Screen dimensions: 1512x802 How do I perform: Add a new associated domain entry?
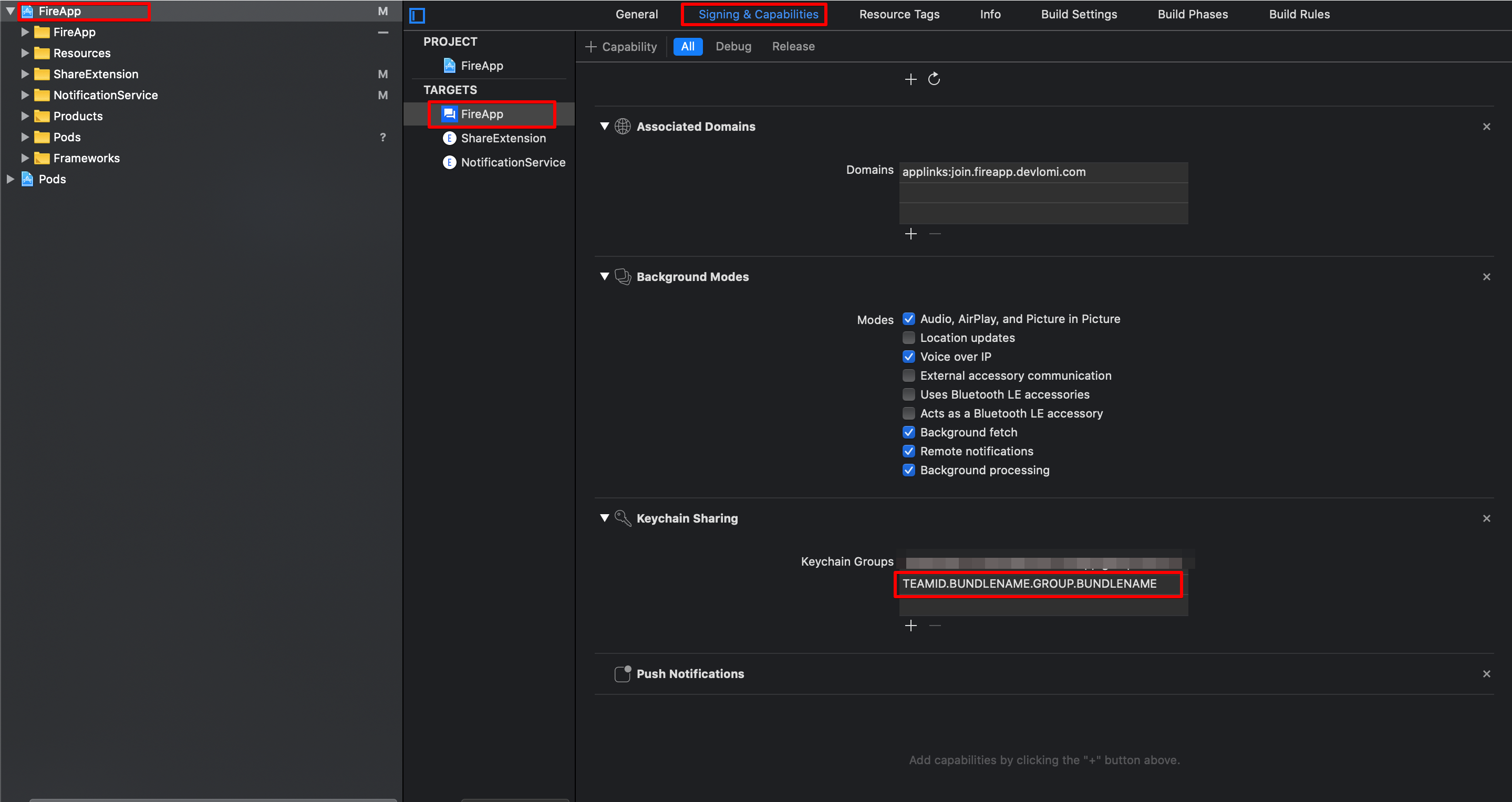pos(910,234)
